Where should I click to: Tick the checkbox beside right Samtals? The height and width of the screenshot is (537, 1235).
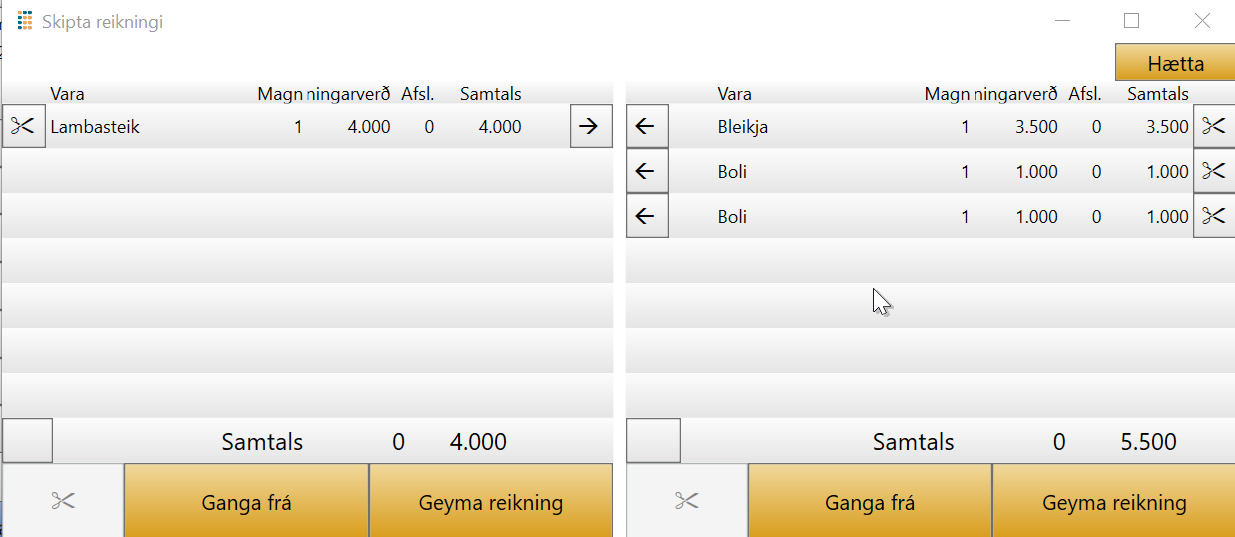pyautogui.click(x=653, y=441)
